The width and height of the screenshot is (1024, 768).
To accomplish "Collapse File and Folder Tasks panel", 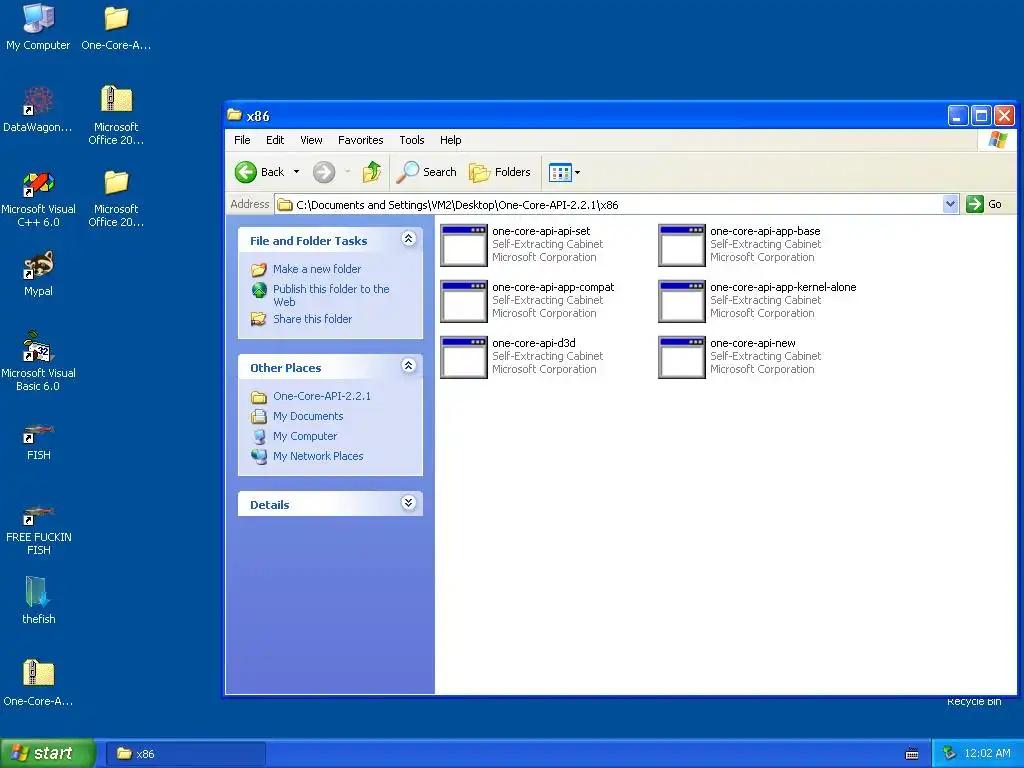I will click(408, 239).
